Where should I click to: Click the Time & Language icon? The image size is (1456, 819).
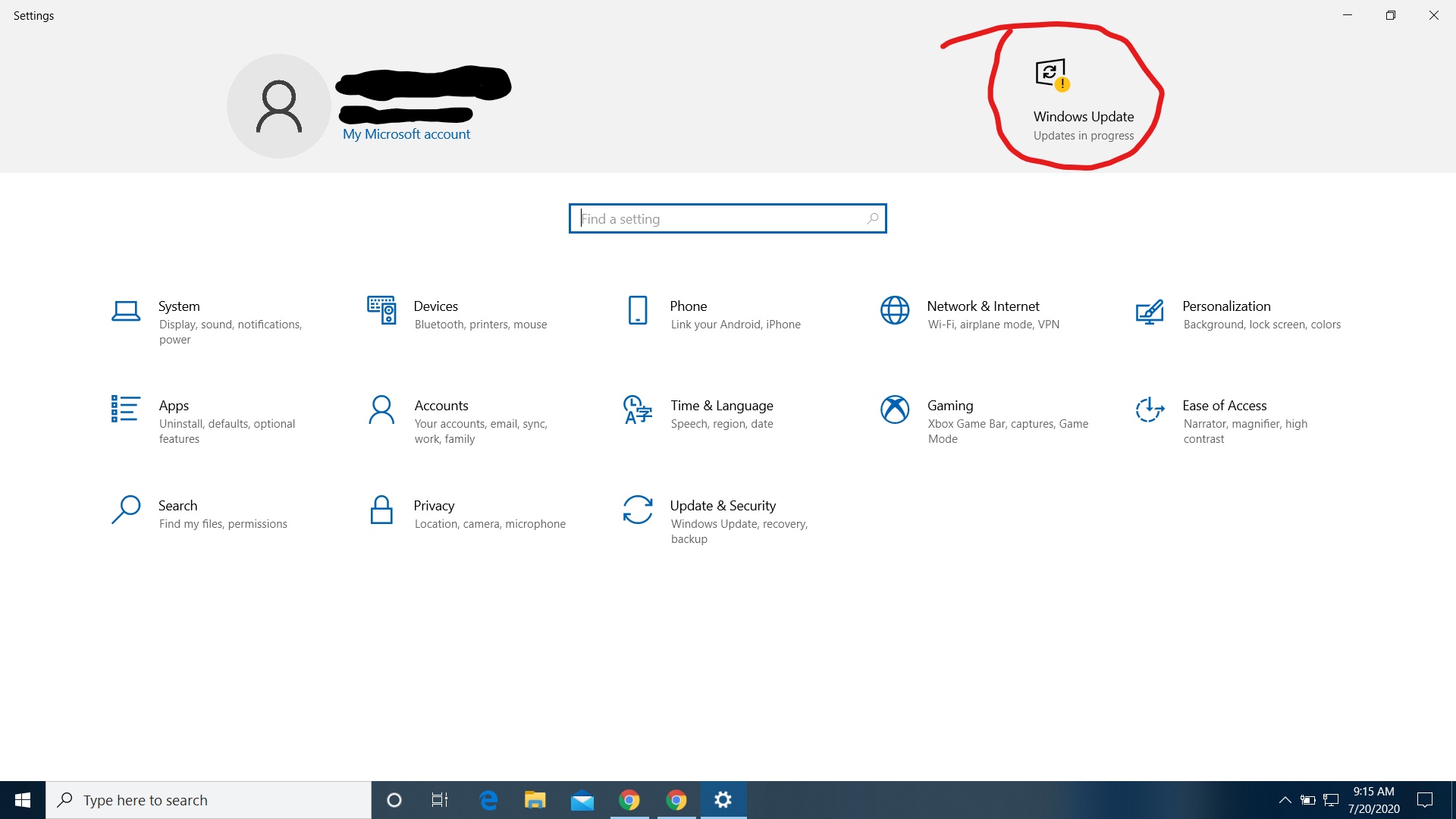(x=638, y=409)
